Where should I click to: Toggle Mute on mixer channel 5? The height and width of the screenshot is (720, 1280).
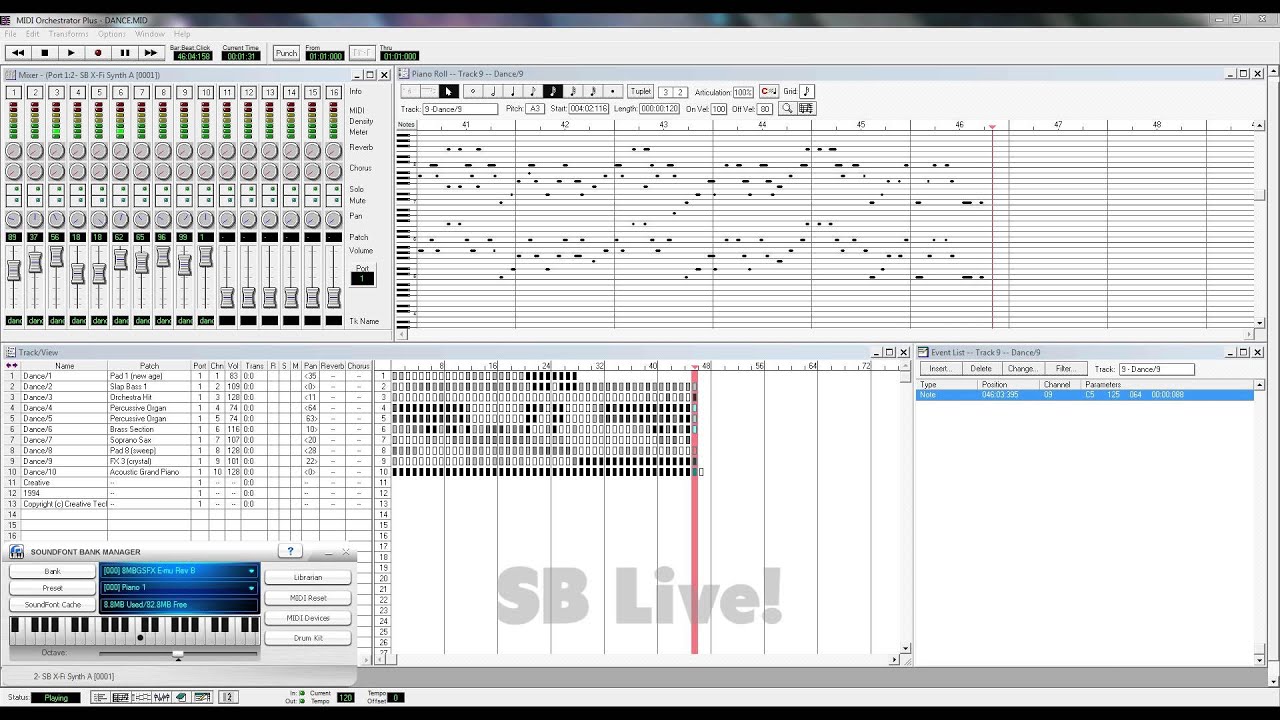99,201
